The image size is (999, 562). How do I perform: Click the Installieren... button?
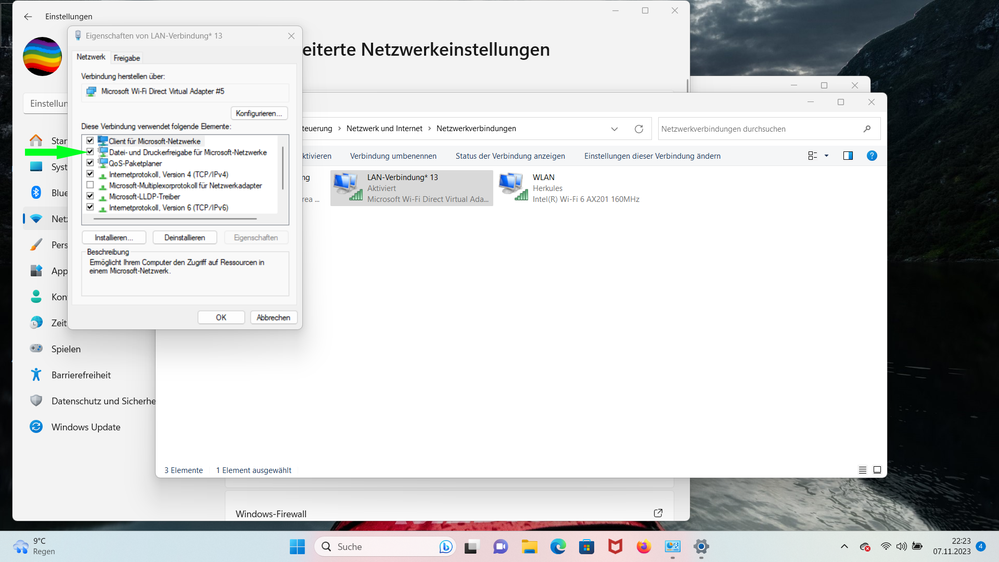pos(114,237)
